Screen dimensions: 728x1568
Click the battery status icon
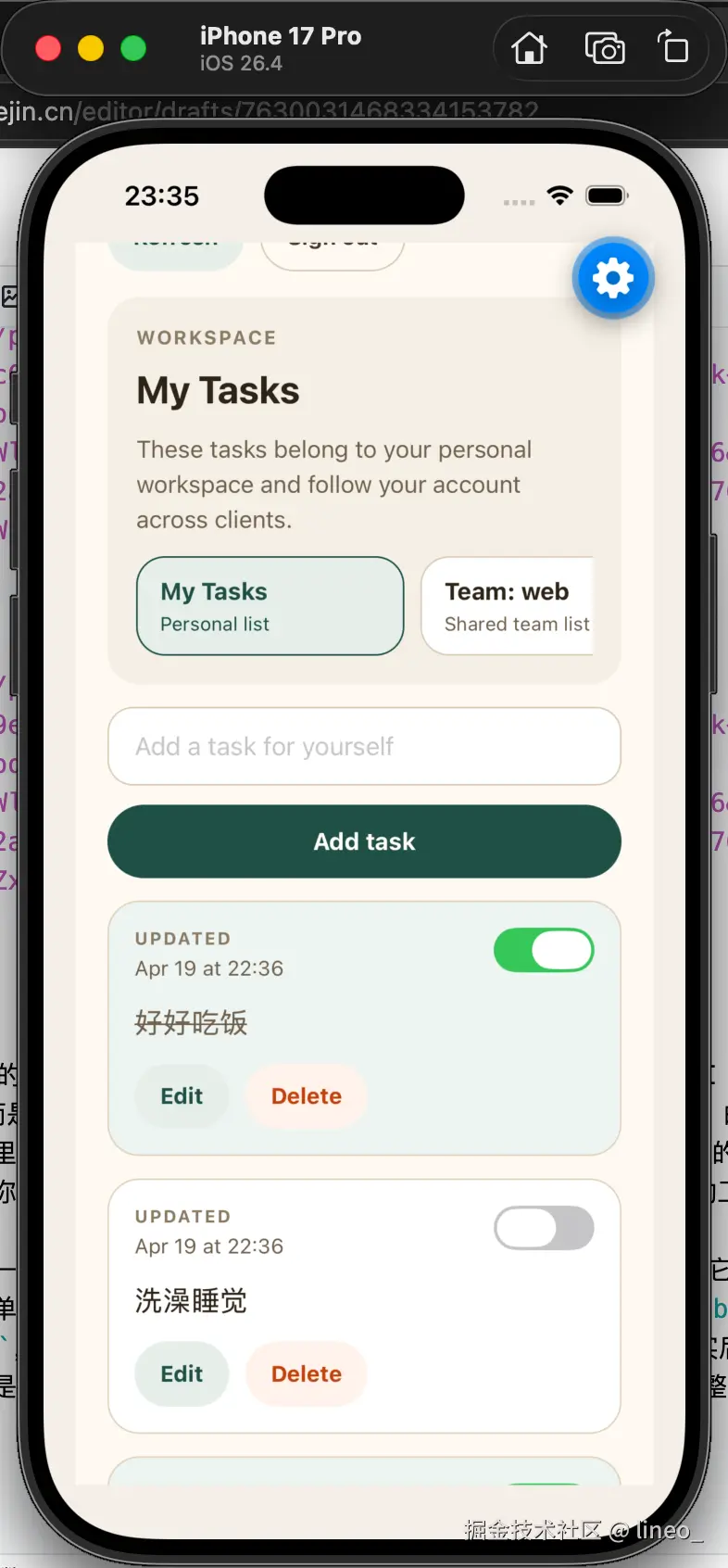pos(608,196)
